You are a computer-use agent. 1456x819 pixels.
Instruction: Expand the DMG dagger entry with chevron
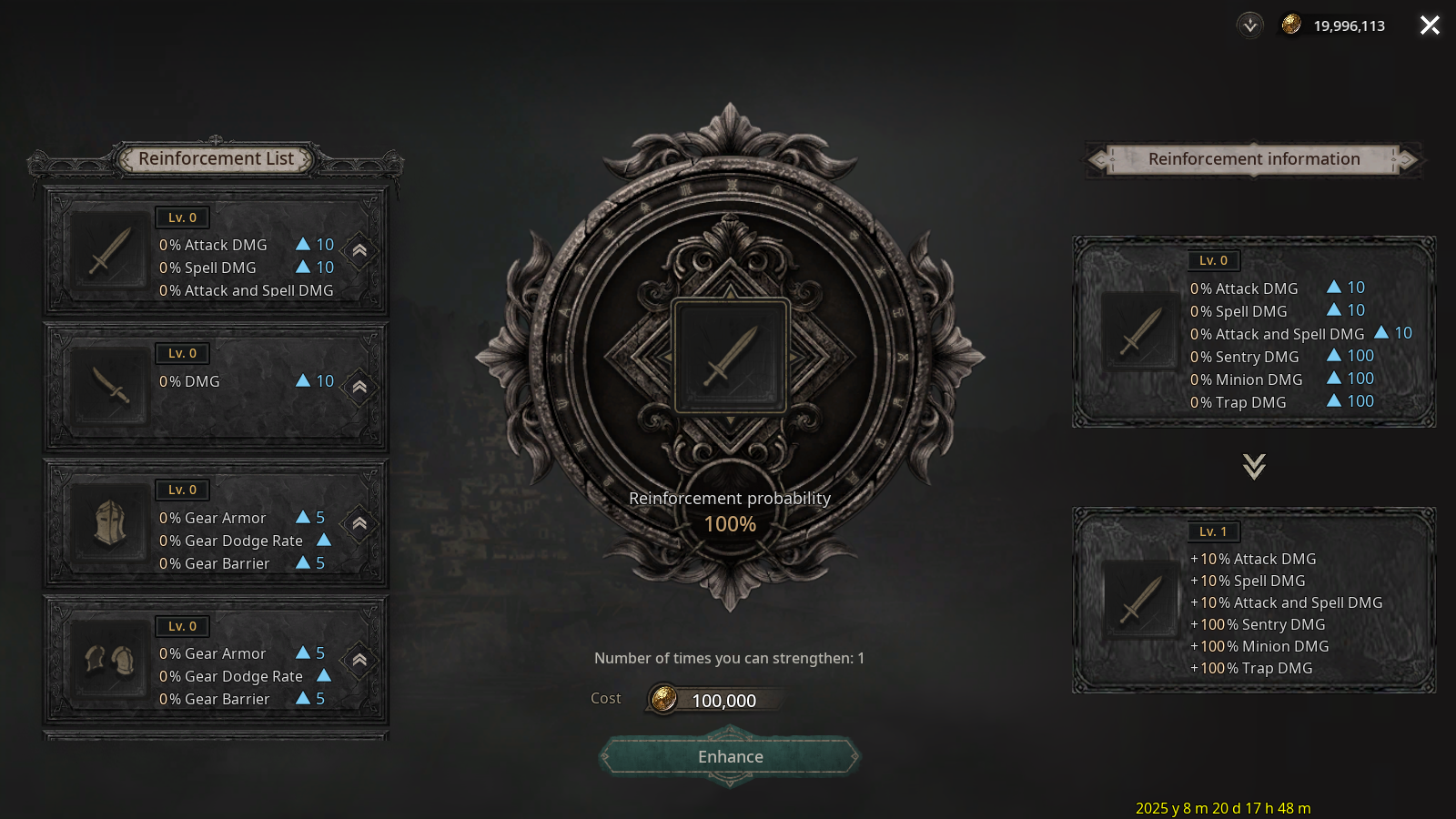[359, 387]
